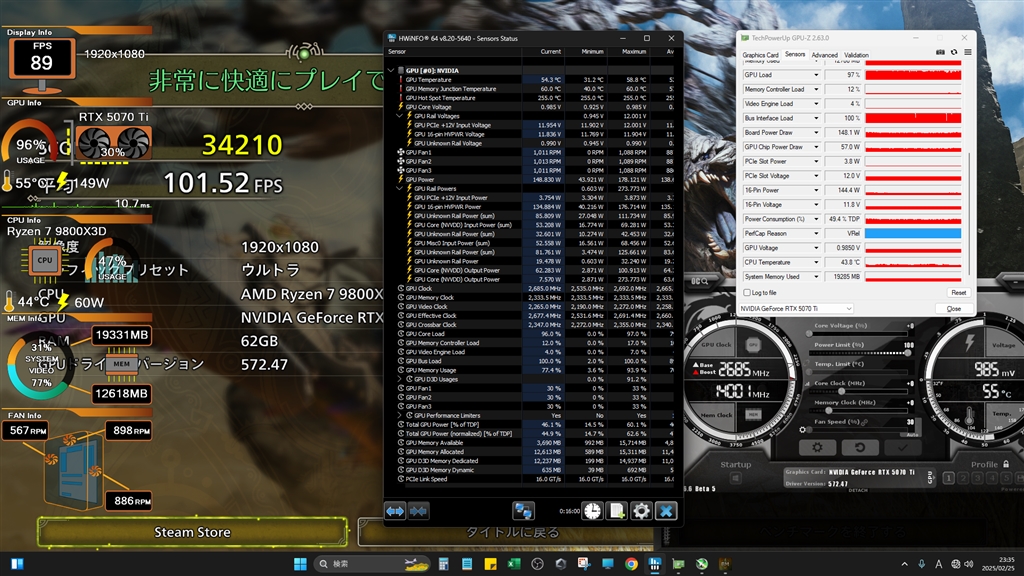
Task: Click the Steam Store button
Action: pos(192,532)
